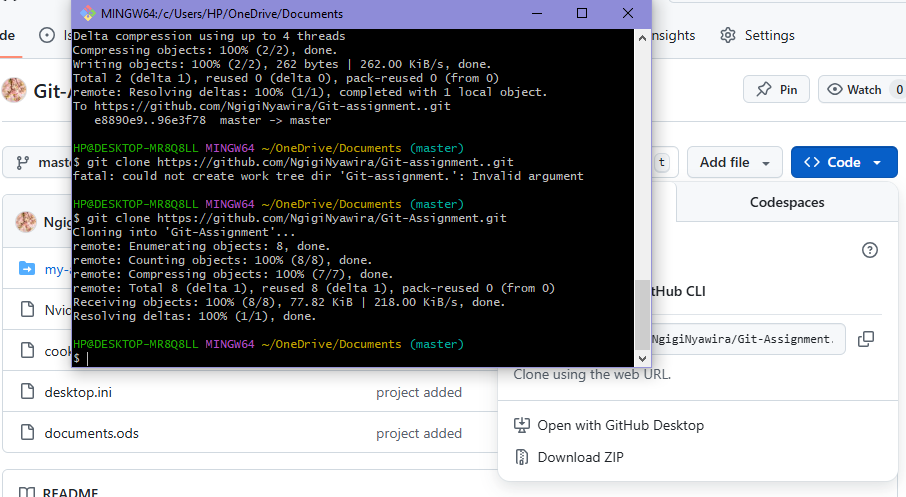Minimize the Git Bash terminal window
The image size is (906, 497).
[x=537, y=13]
